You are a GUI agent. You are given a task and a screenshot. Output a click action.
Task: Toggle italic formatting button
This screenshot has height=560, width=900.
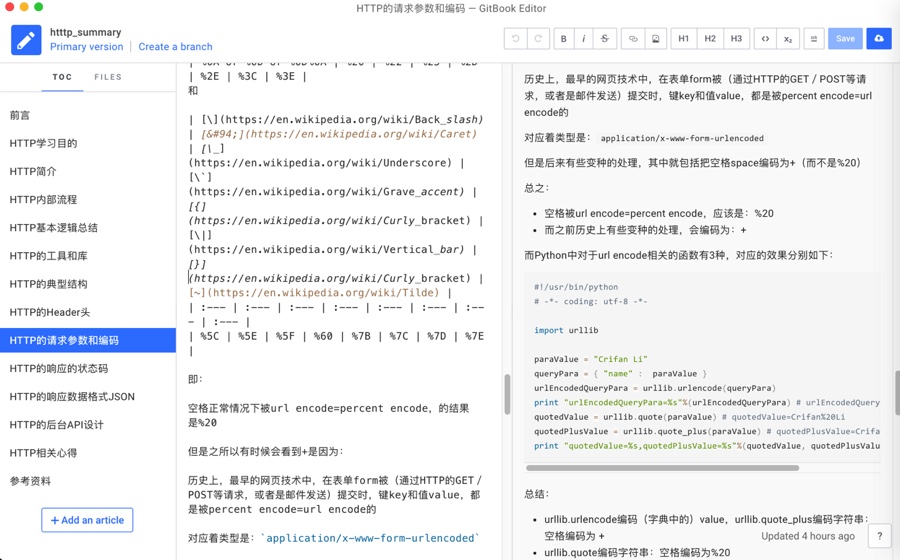point(584,38)
